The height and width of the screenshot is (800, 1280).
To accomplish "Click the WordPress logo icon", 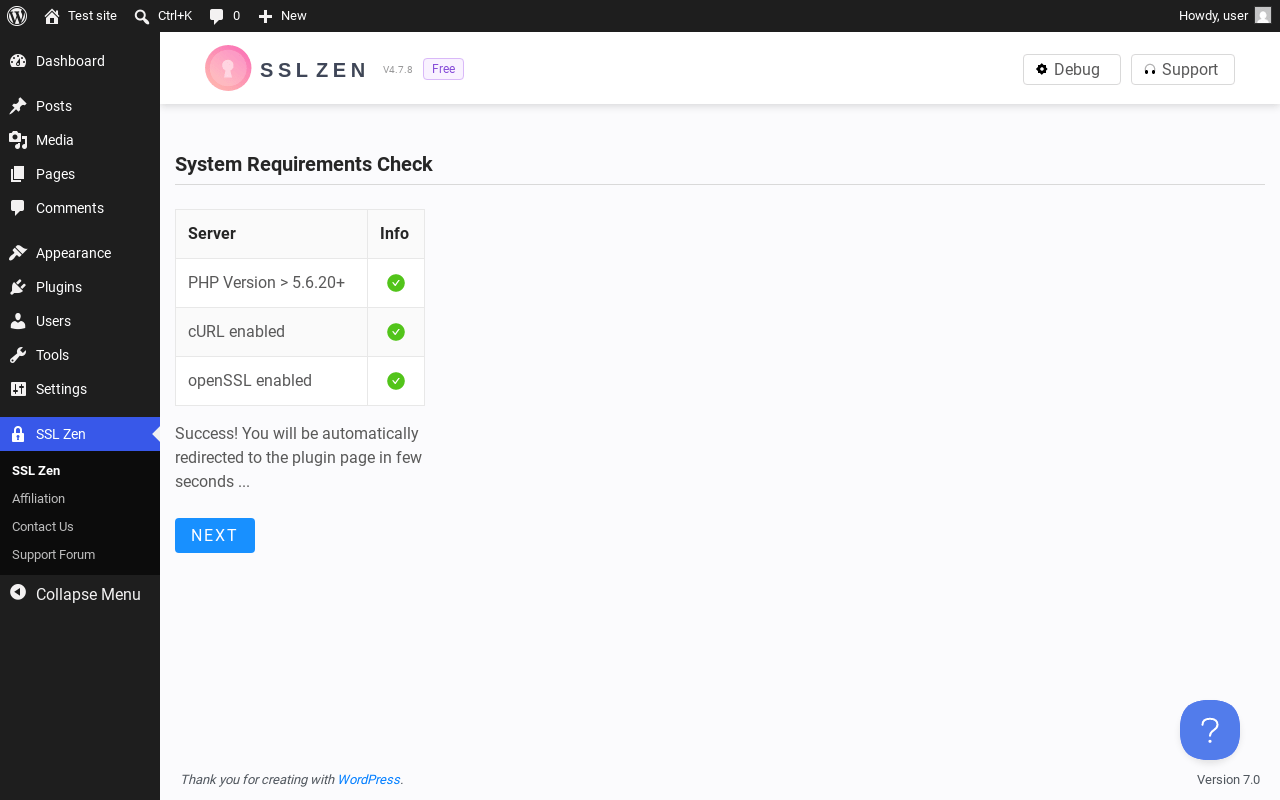I will pos(17,16).
